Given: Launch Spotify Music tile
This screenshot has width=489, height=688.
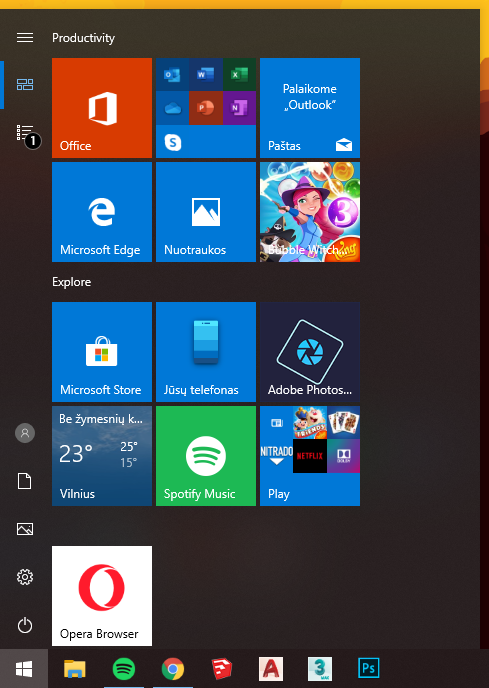Looking at the screenshot, I should [x=206, y=456].
